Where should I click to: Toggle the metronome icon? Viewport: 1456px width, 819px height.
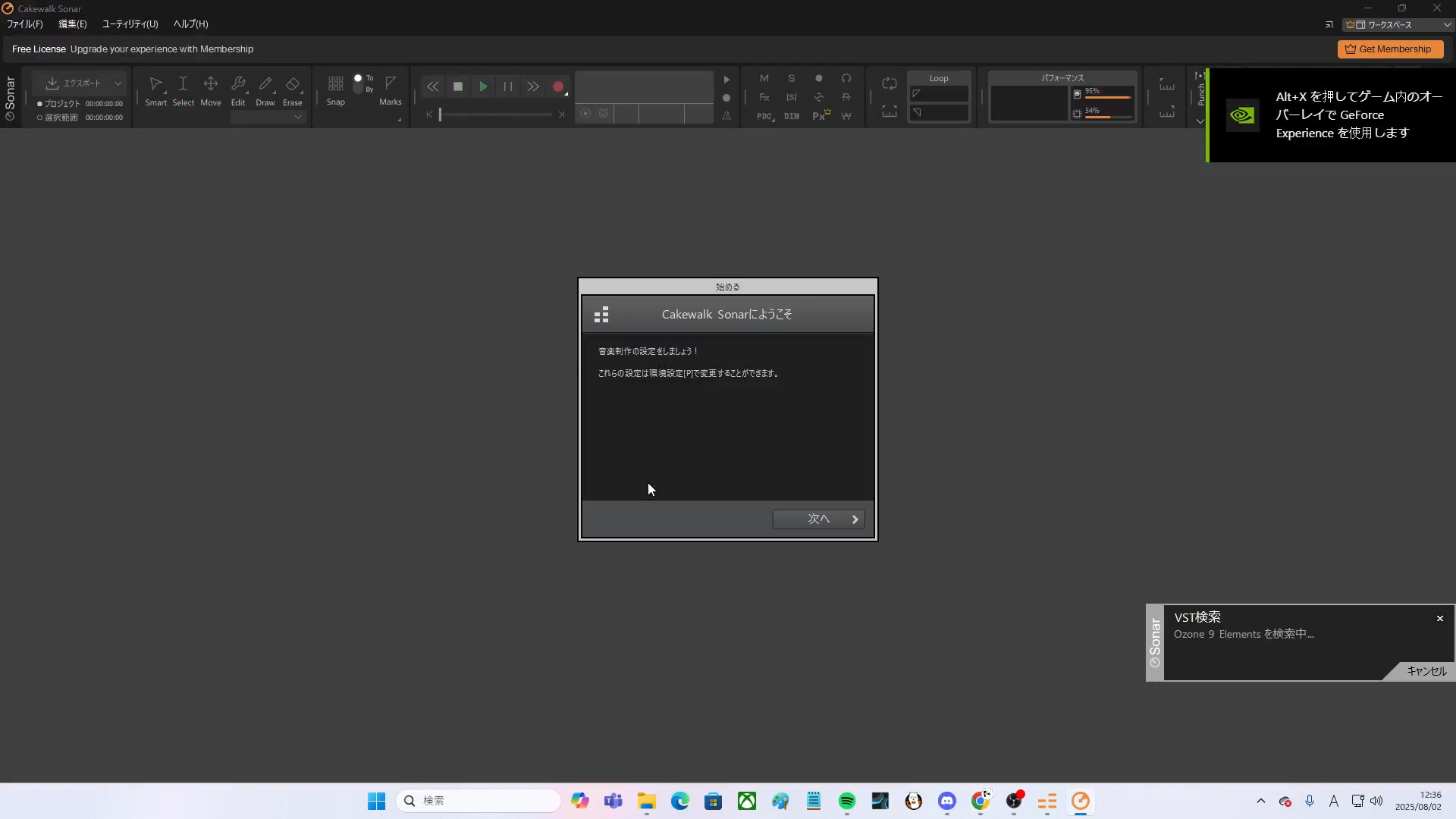point(726,115)
